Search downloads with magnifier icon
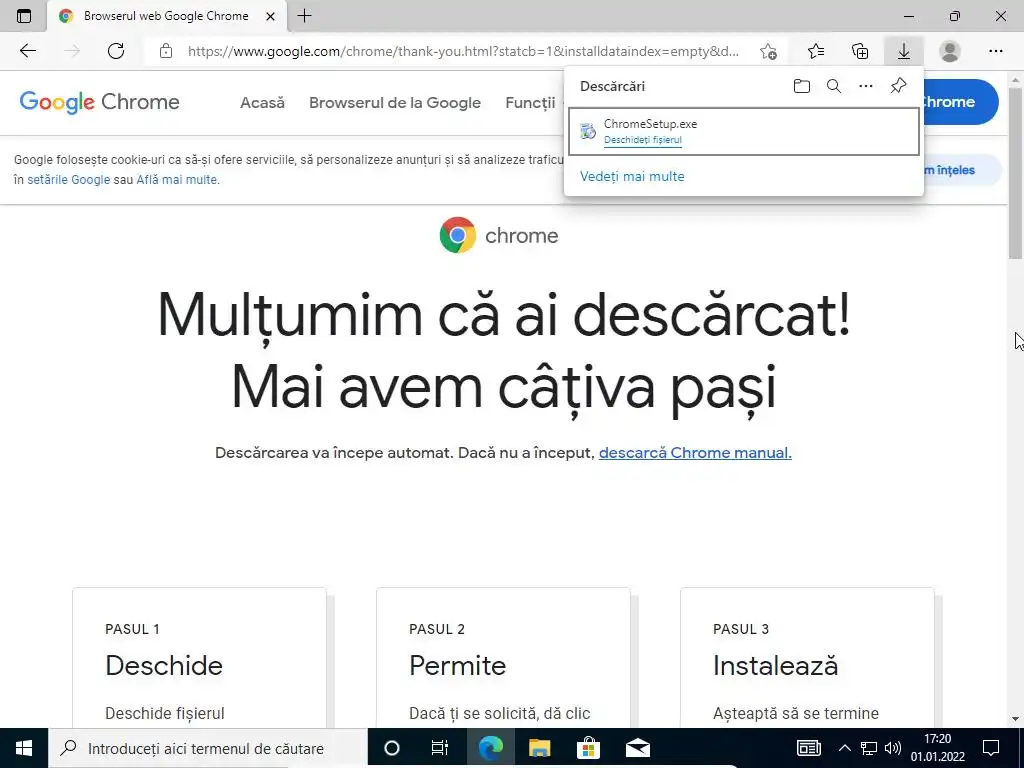 [834, 86]
